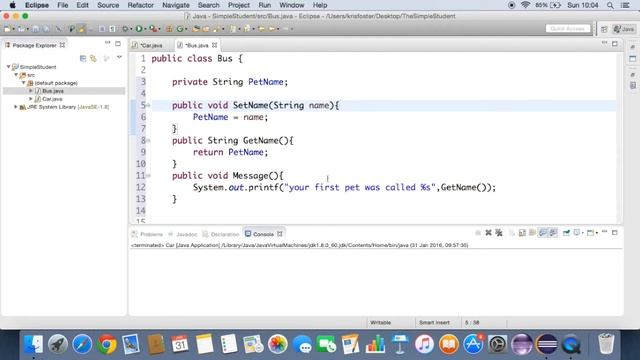Image resolution: width=640 pixels, height=360 pixels.
Task: Select Bus.java in Package Explorer
Action: 53,91
